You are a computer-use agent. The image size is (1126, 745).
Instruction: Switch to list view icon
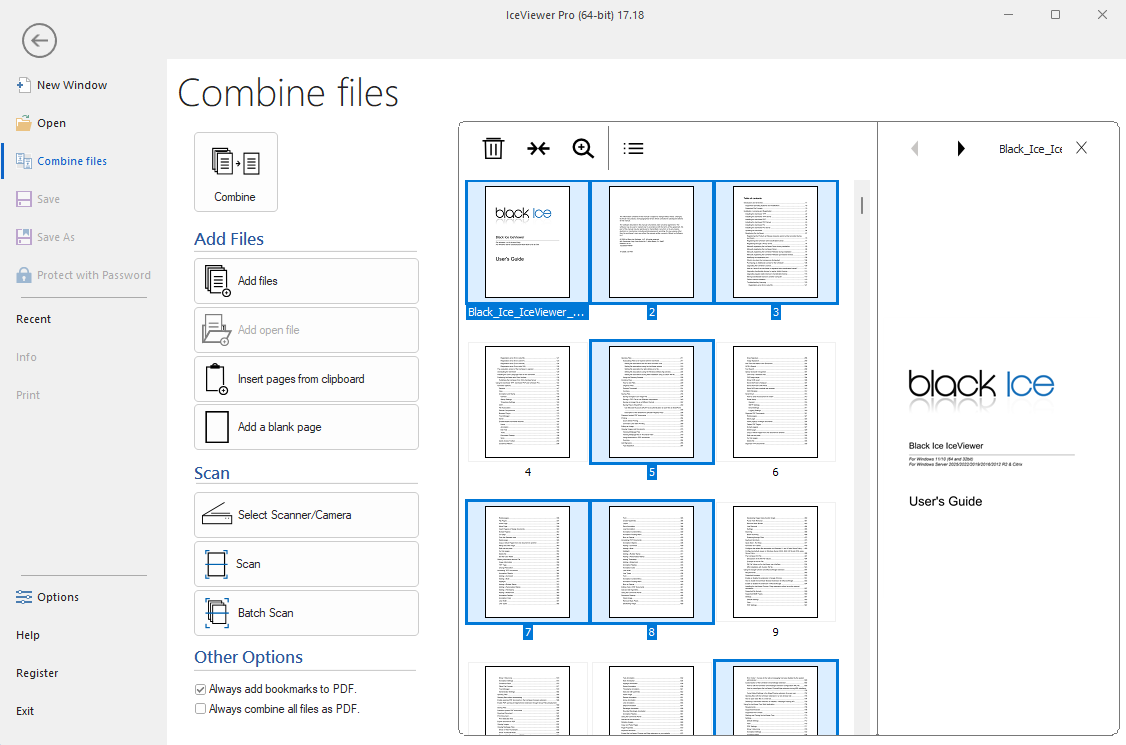[x=633, y=148]
